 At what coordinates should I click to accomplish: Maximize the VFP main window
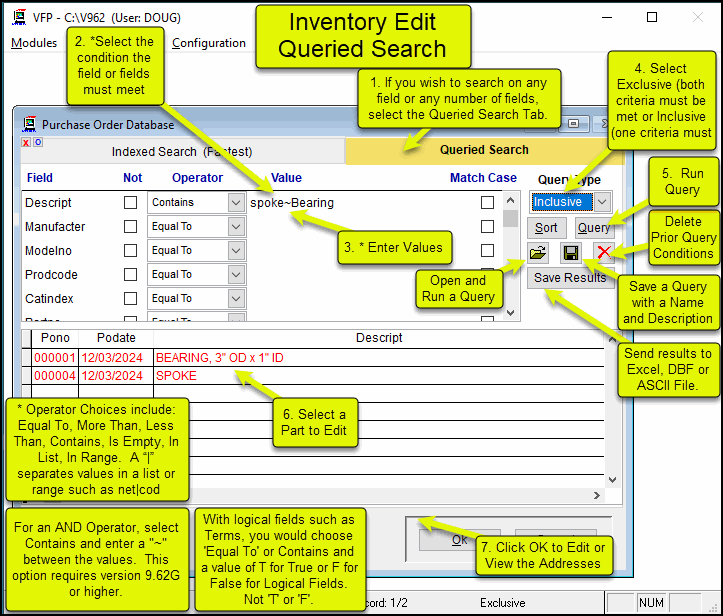coord(652,18)
